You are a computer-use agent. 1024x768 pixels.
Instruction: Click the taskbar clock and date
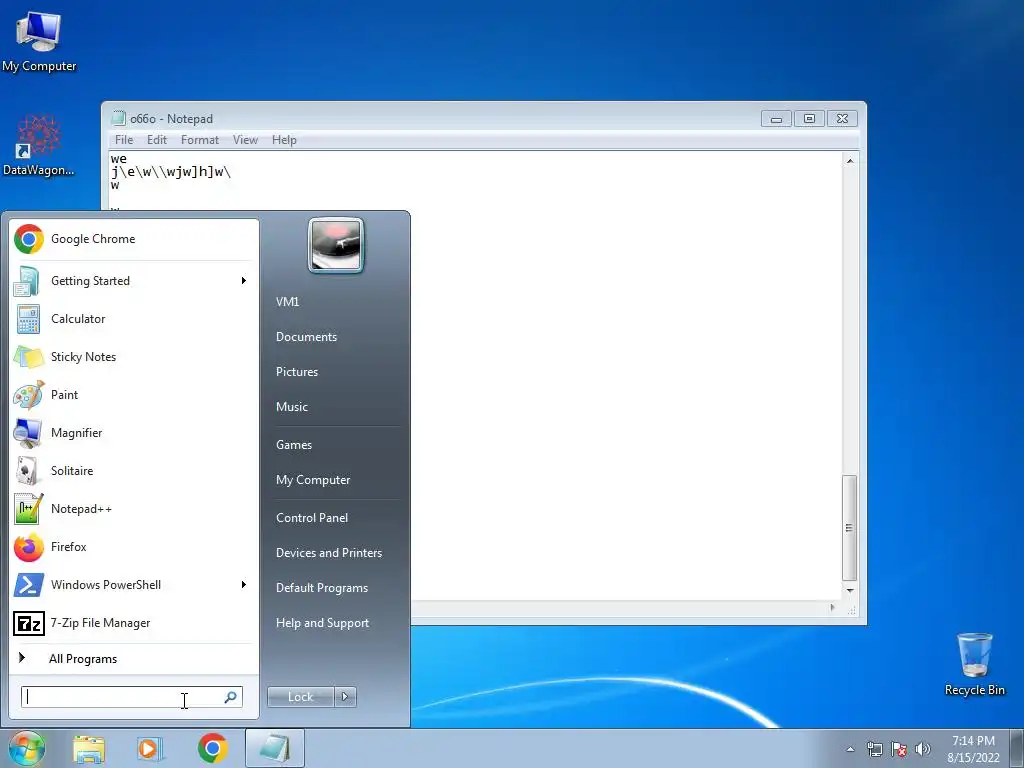point(973,749)
